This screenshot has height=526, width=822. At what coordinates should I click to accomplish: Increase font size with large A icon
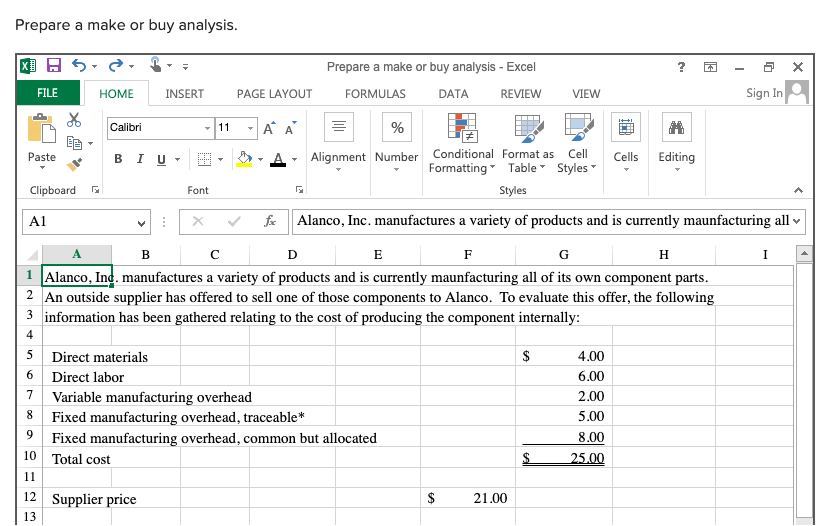pos(269,128)
